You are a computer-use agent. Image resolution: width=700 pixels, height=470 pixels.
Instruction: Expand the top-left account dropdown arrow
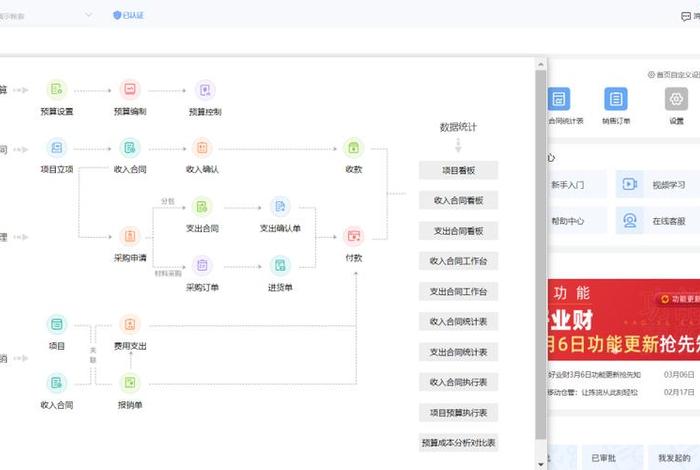(88, 15)
